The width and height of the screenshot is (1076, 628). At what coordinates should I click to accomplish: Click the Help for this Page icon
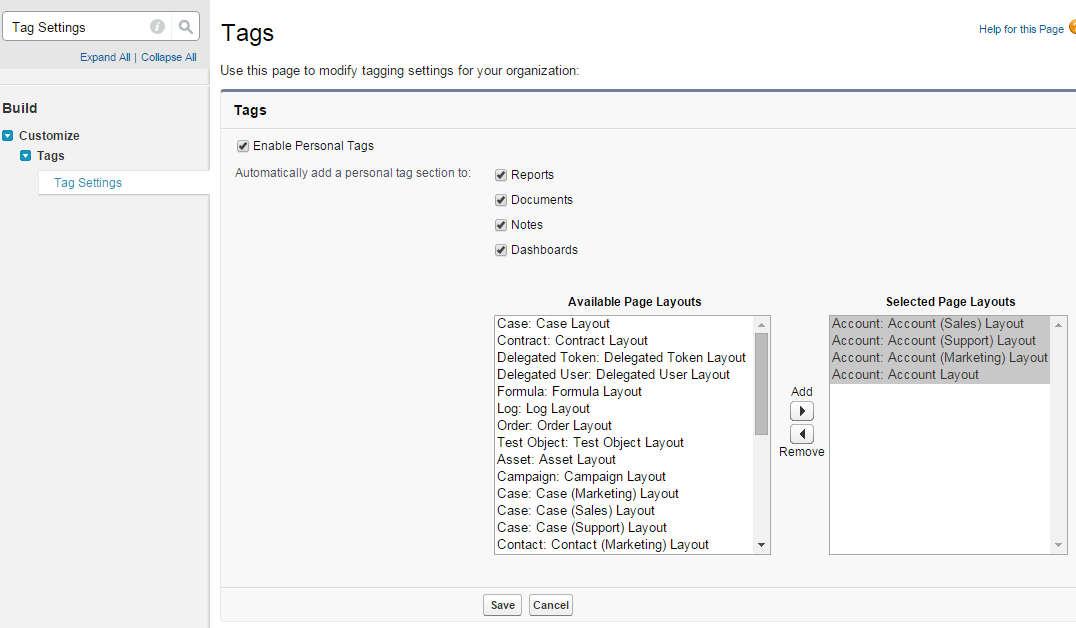click(x=1072, y=28)
